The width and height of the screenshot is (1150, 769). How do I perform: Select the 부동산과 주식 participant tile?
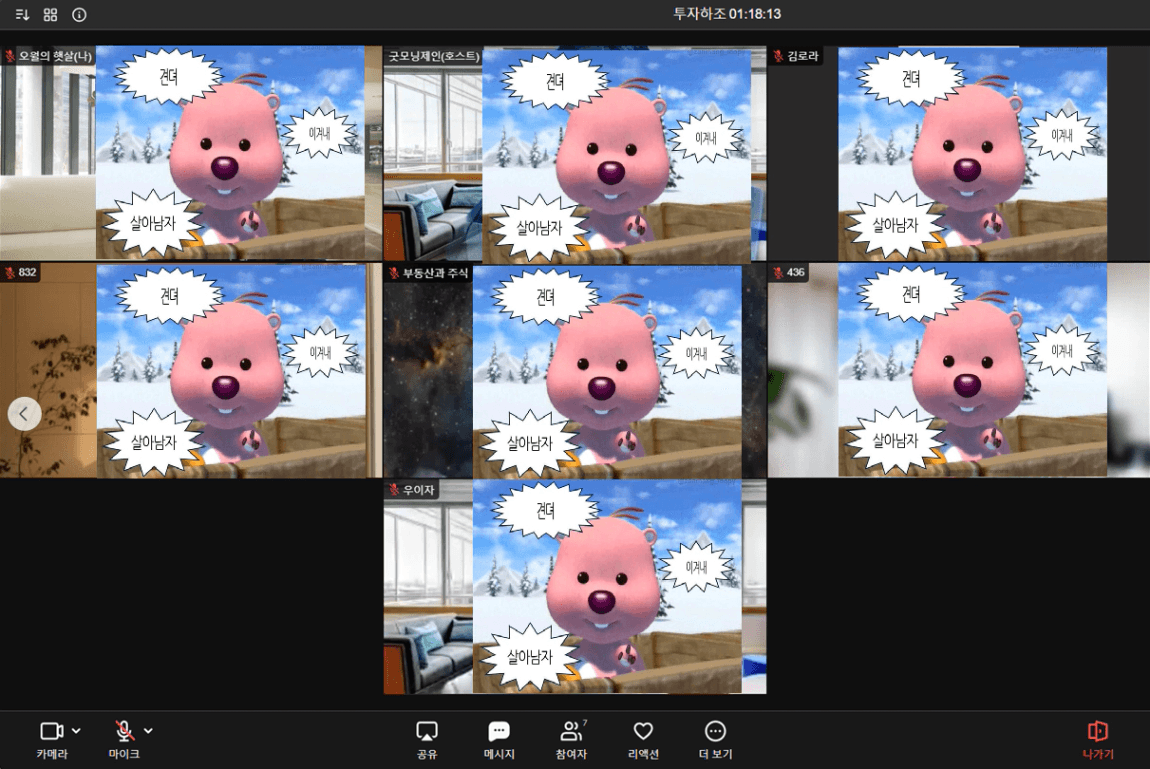click(575, 371)
